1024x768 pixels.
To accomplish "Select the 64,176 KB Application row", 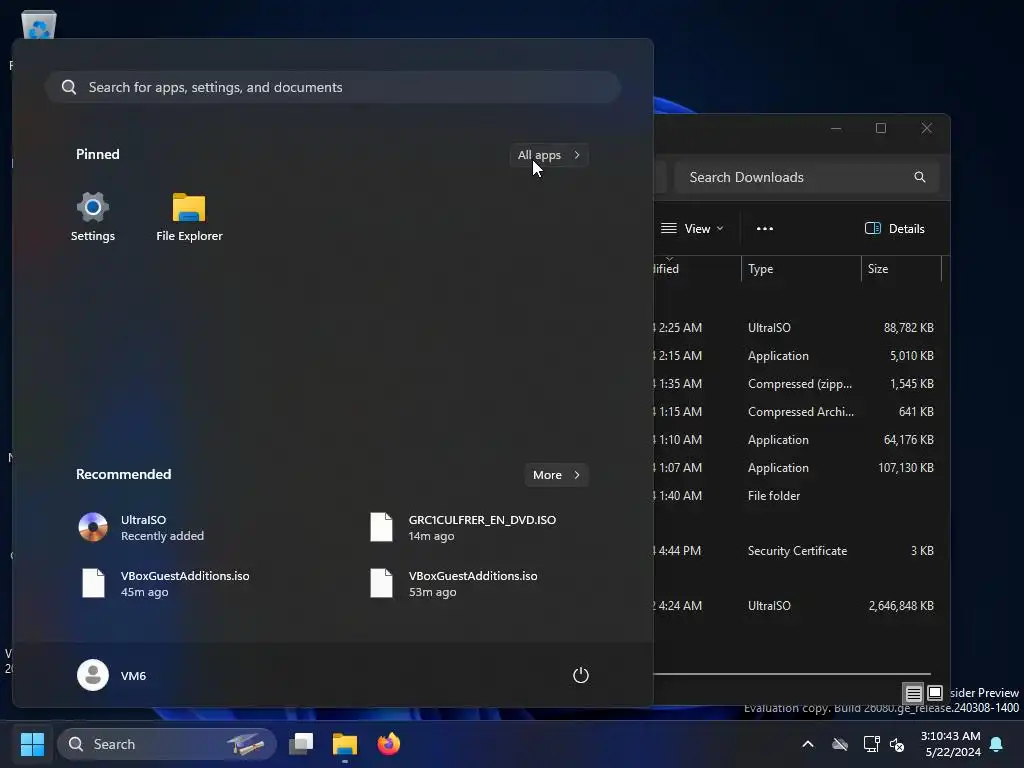I will pos(797,440).
